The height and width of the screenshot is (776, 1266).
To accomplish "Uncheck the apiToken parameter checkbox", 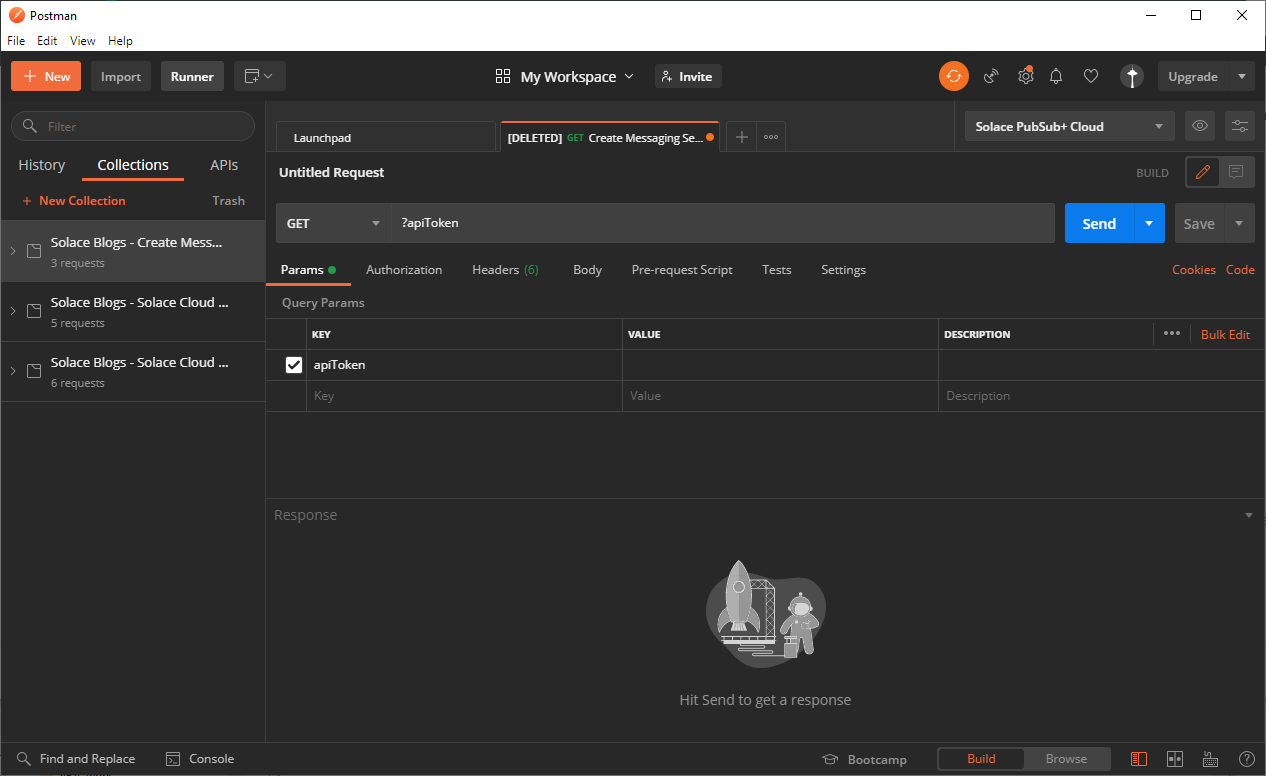I will [294, 365].
